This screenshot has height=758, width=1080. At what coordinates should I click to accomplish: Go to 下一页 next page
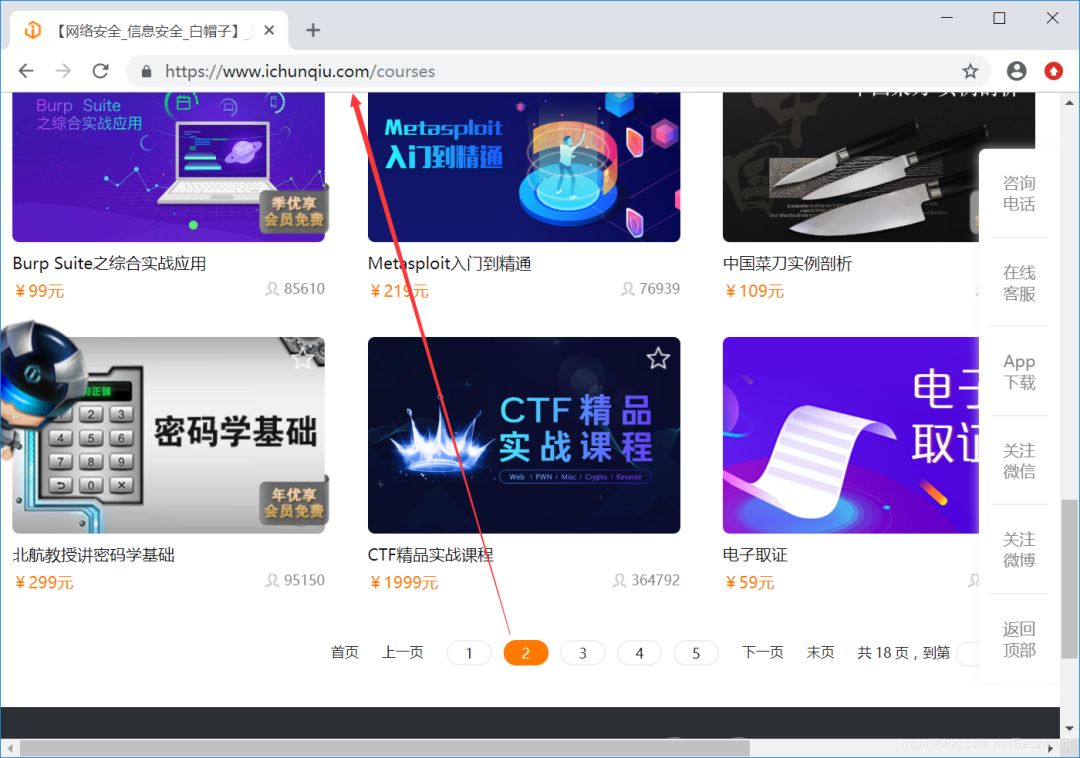tap(762, 652)
